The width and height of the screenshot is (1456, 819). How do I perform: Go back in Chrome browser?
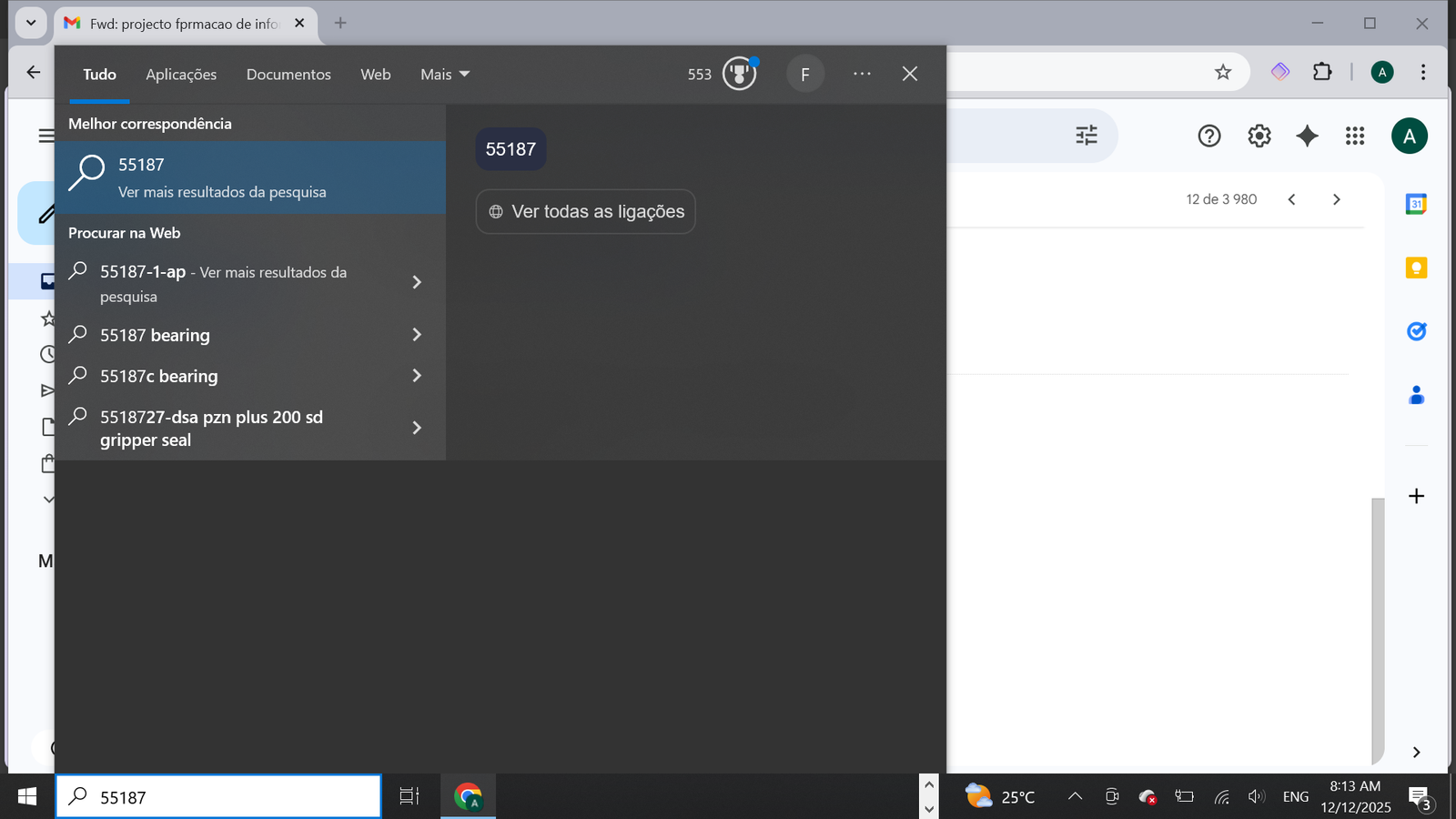tap(34, 72)
